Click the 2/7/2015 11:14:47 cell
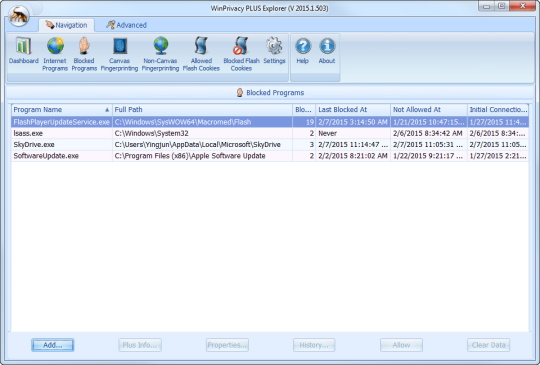The image size is (540, 365). click(353, 145)
